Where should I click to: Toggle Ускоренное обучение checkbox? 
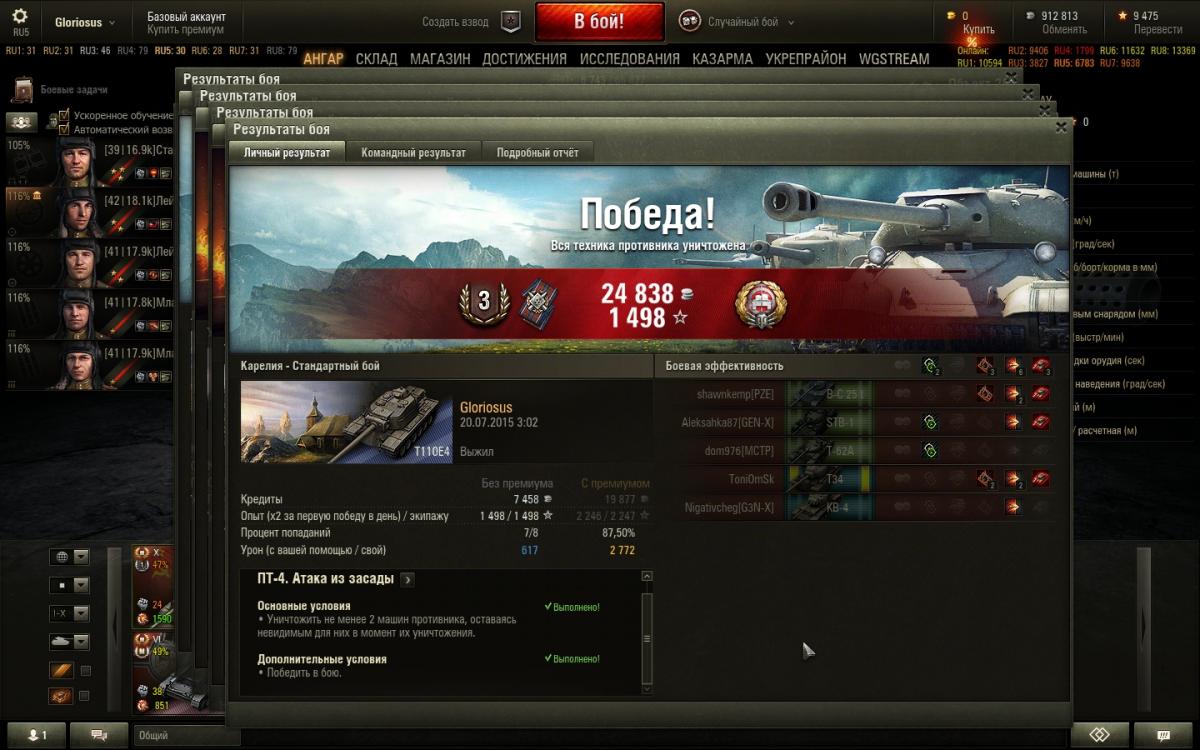(x=64, y=116)
